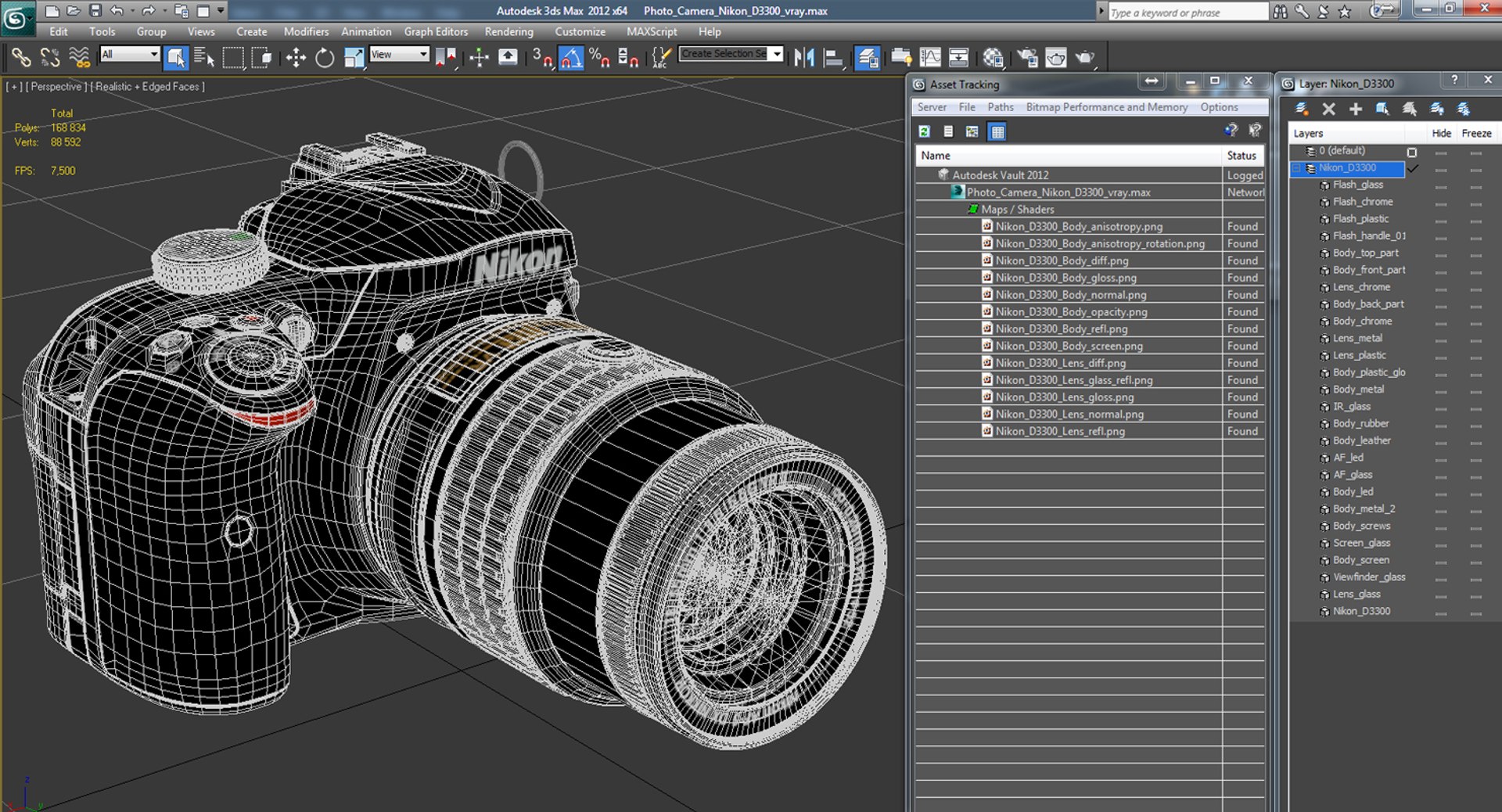This screenshot has width=1502, height=812.
Task: Add selected objects to highlighted layer
Action: coord(1356,109)
